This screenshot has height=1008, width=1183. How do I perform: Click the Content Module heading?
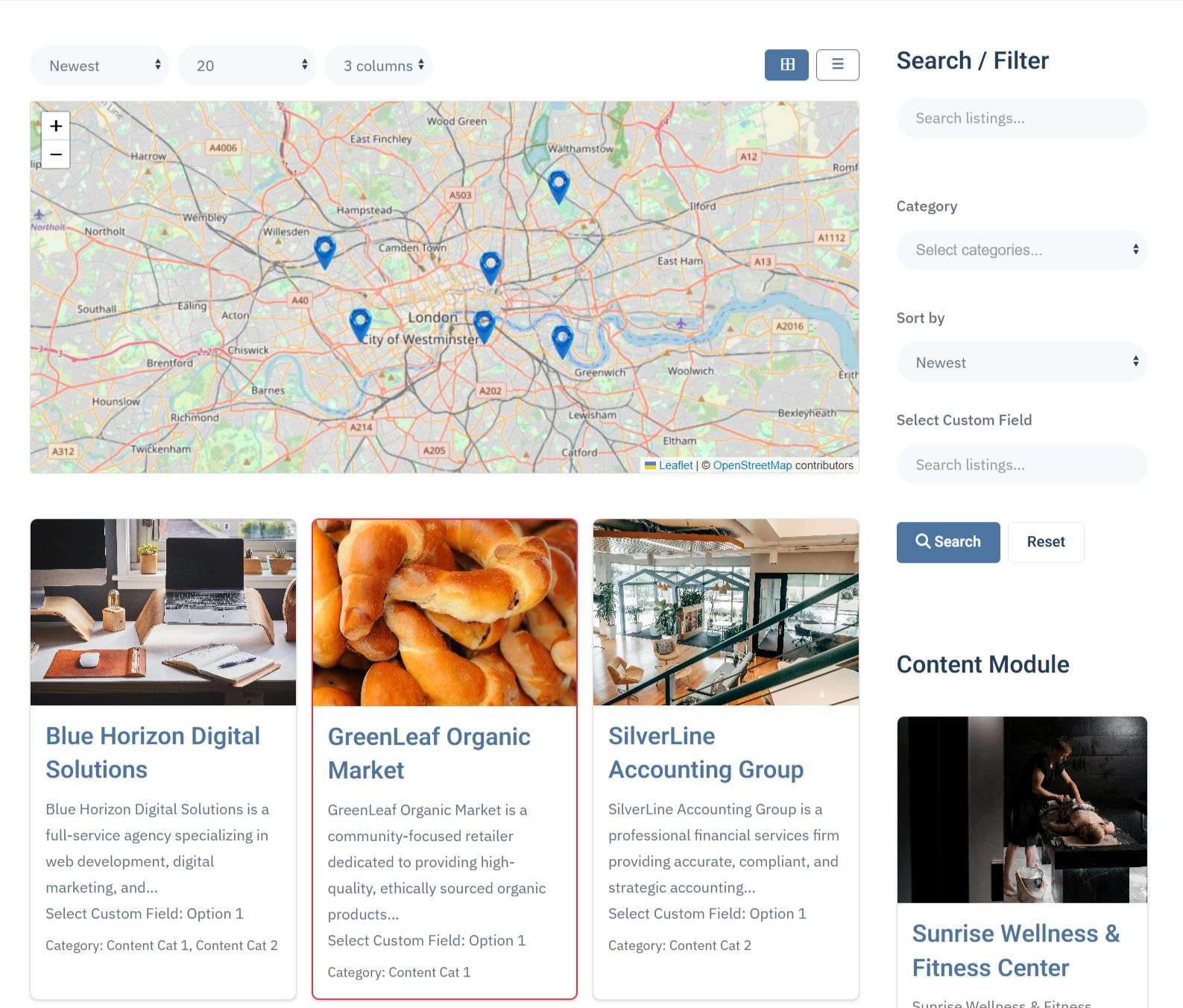pyautogui.click(x=982, y=664)
